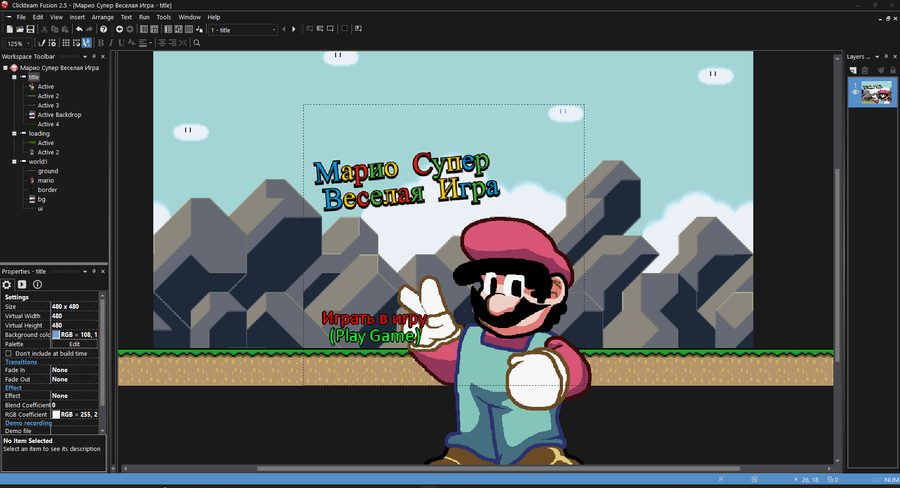Open the 125% zoom dropdown
900x488 pixels.
pyautogui.click(x=28, y=43)
